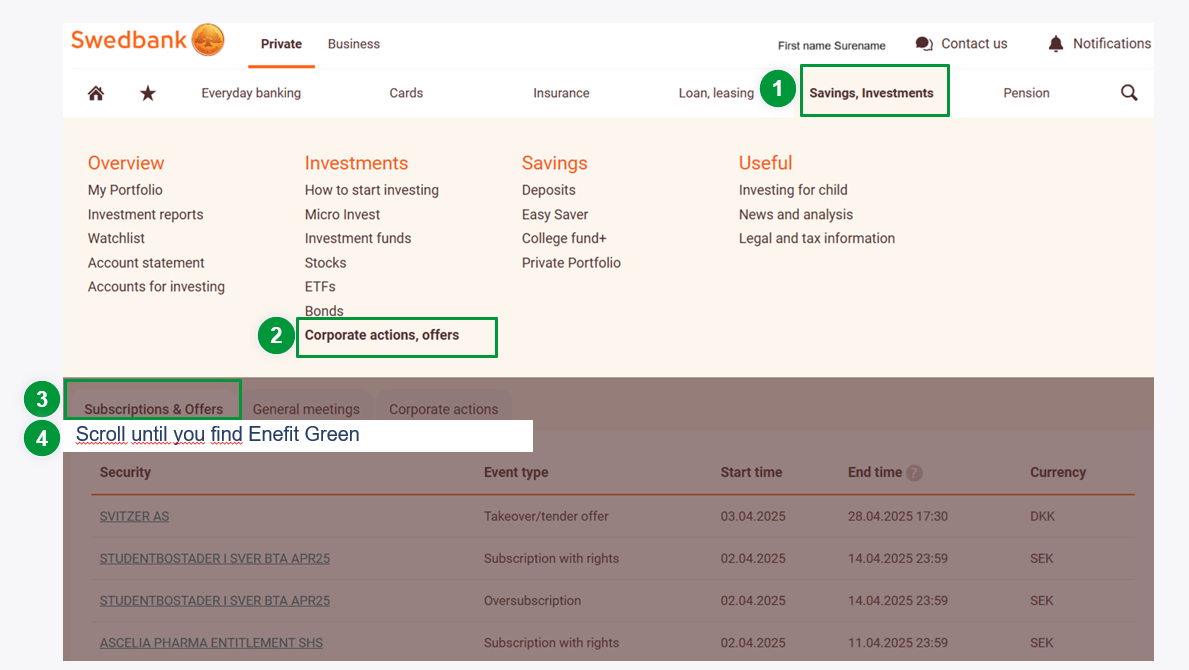Screen dimensions: 1189x670
Task: Click the End time column header
Action: tap(875, 472)
